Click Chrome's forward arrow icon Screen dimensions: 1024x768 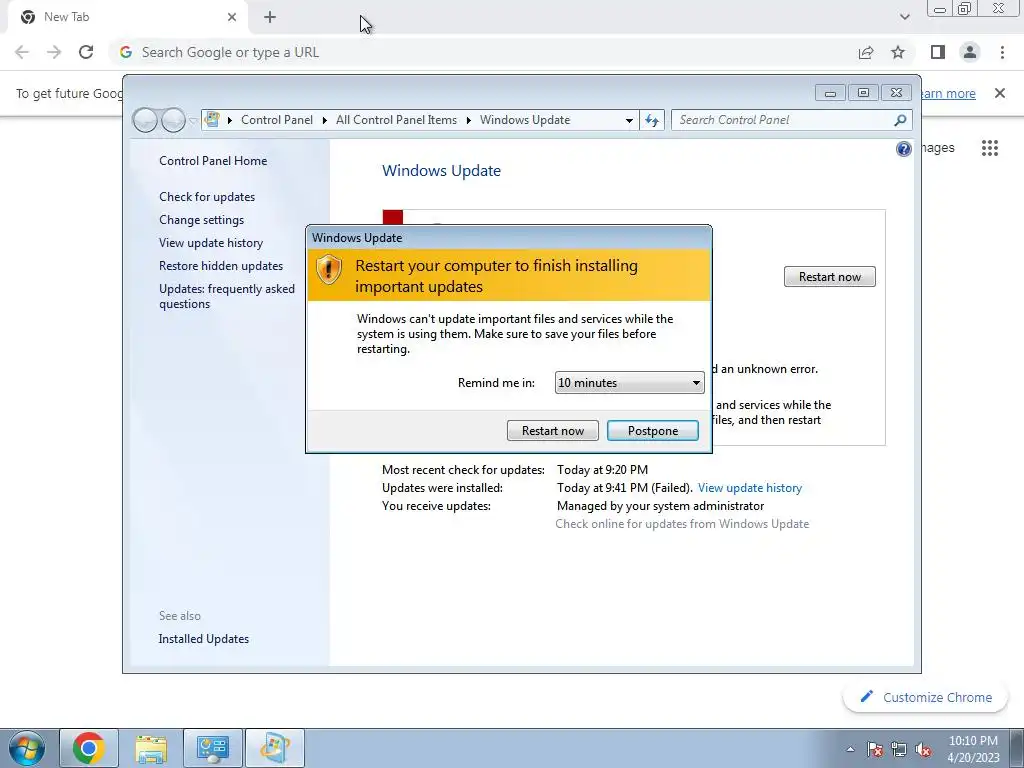54,52
